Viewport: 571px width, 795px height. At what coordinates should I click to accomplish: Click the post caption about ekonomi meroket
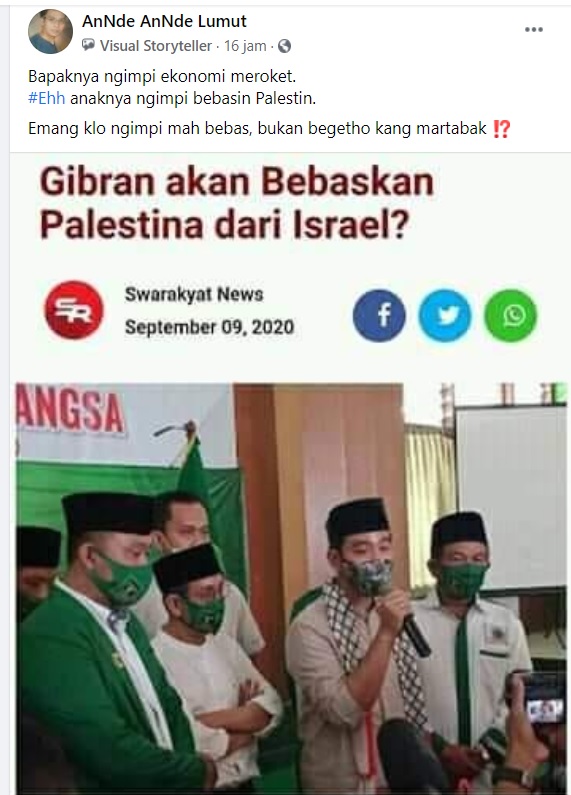click(162, 77)
